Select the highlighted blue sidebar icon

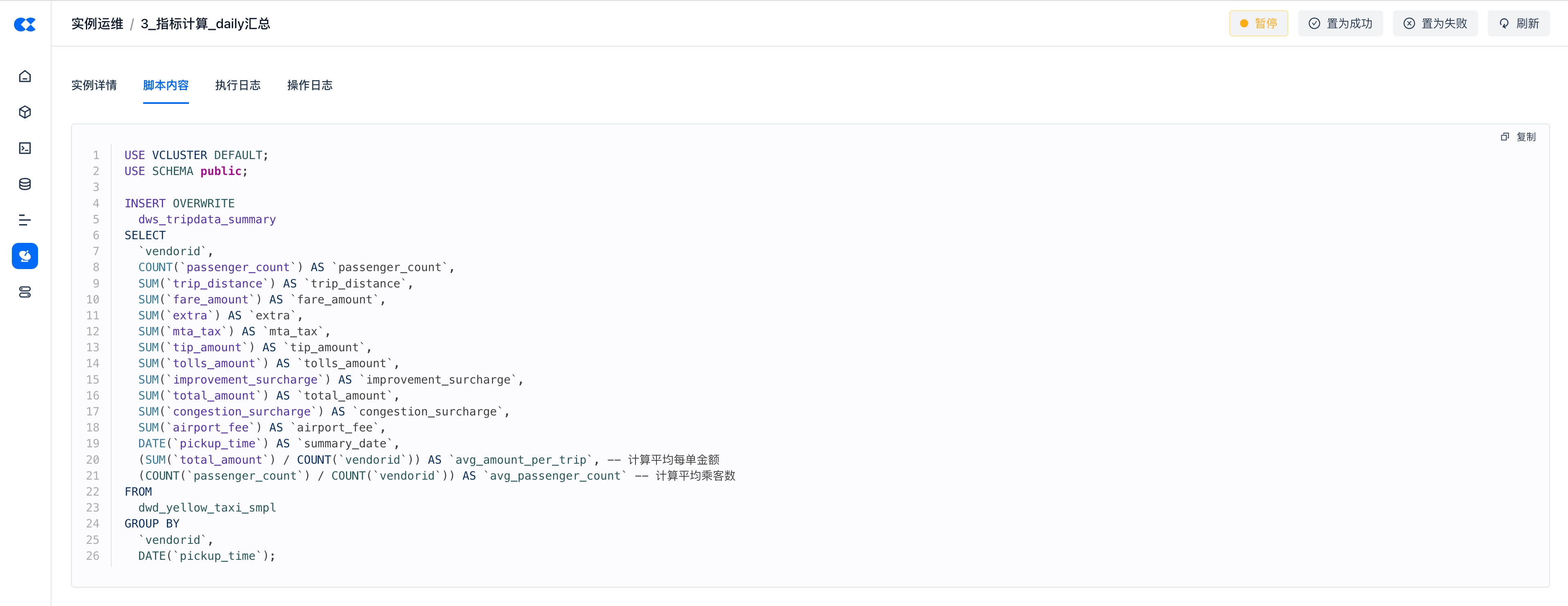(x=25, y=256)
